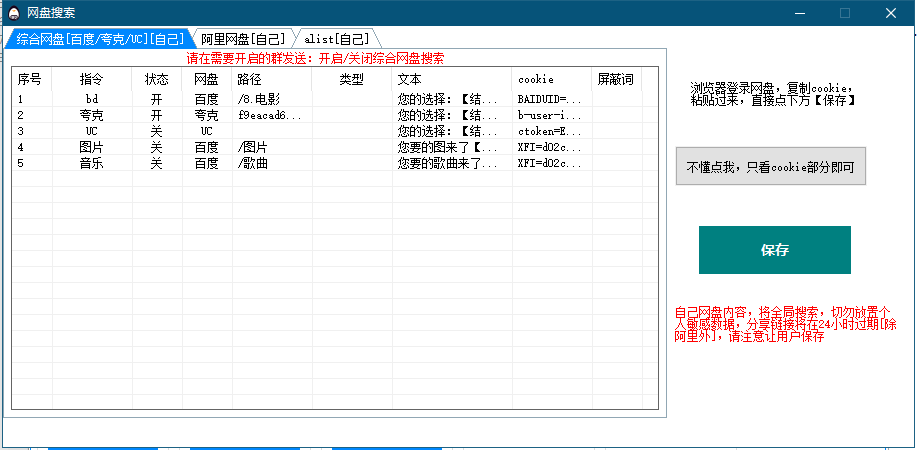
Task: Click the 保存 button
Action: pyautogui.click(x=774, y=250)
